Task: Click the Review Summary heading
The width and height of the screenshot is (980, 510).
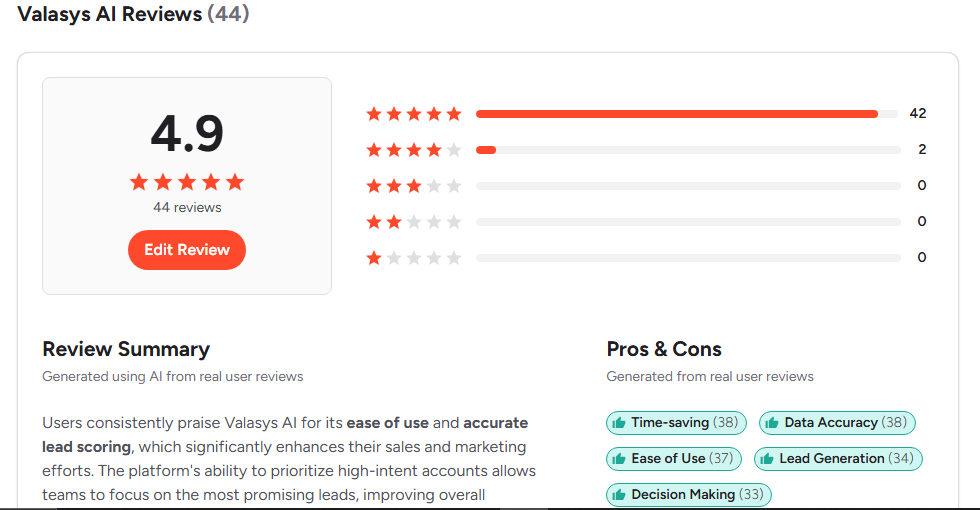Action: tap(126, 349)
